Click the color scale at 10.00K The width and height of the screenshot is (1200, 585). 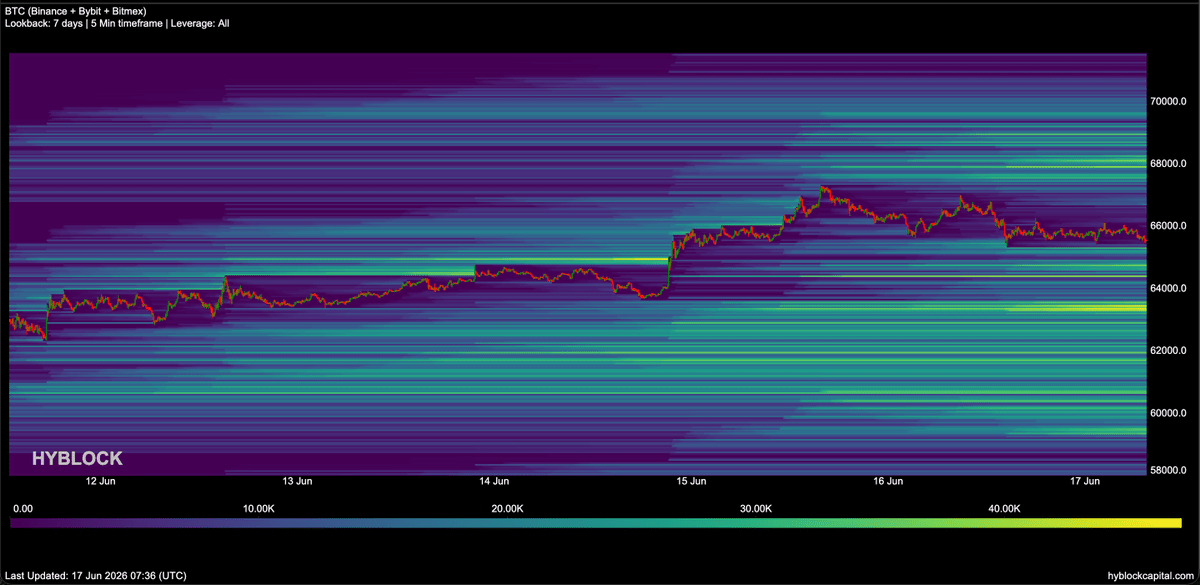click(258, 522)
